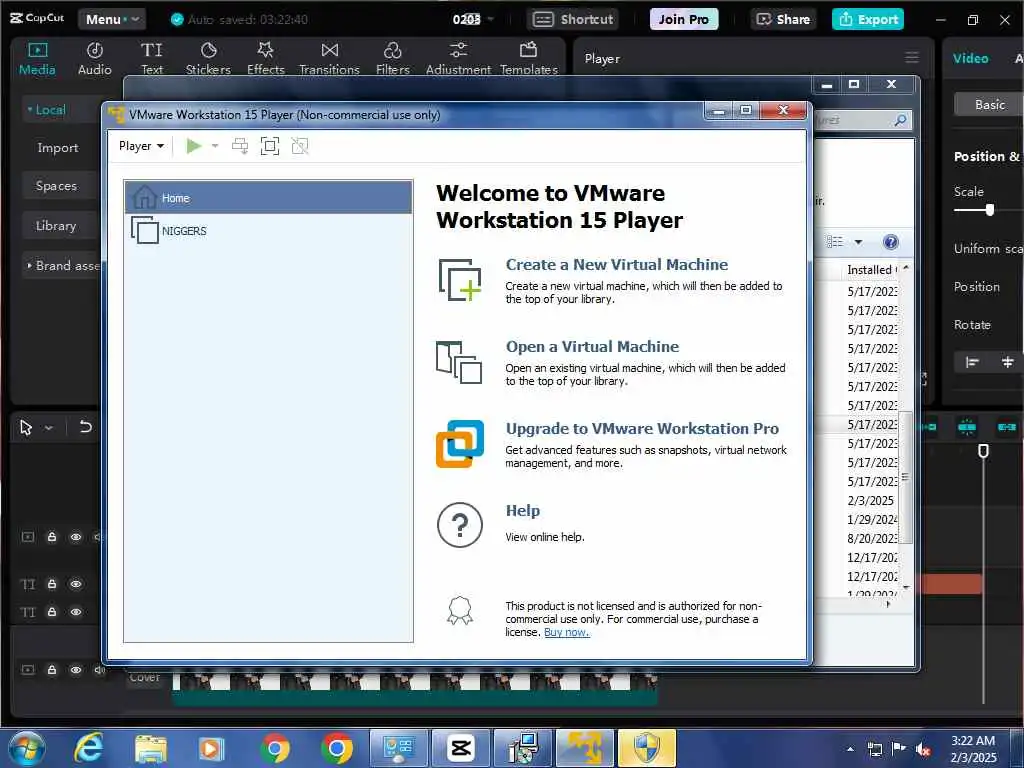Click the vertical scrollbar of the Programs list

click(x=906, y=477)
